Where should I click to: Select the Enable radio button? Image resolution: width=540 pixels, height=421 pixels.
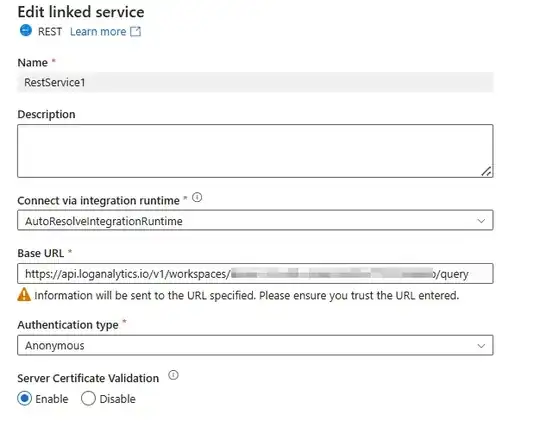[24, 399]
